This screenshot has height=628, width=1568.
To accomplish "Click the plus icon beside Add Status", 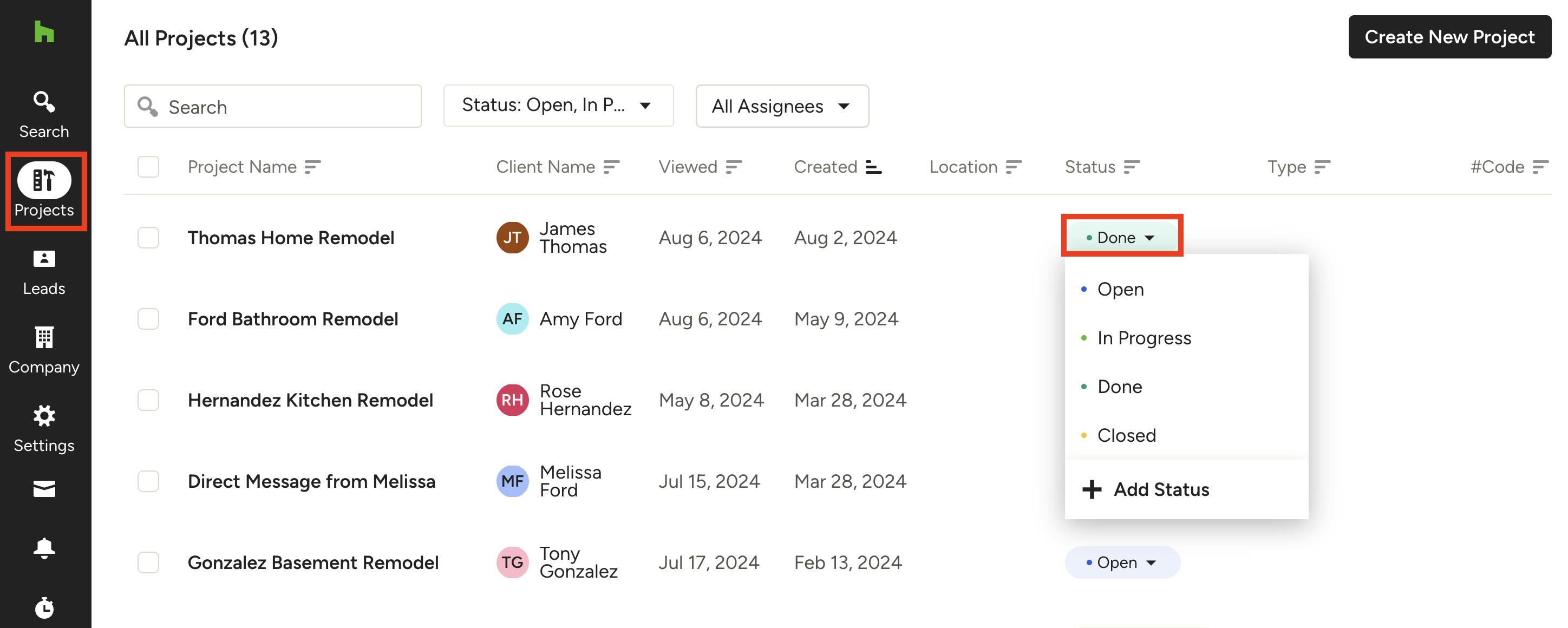I will pyautogui.click(x=1092, y=489).
